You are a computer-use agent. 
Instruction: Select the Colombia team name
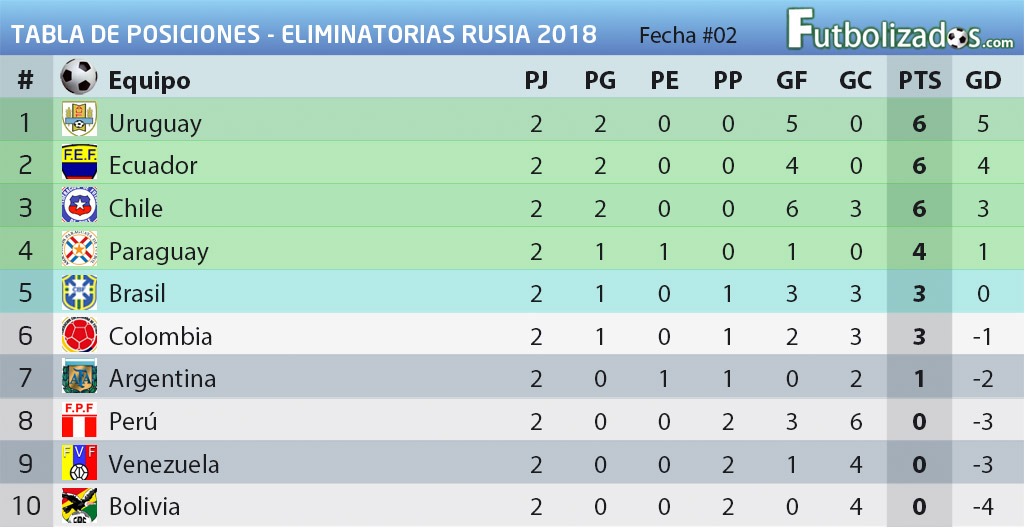pos(160,336)
